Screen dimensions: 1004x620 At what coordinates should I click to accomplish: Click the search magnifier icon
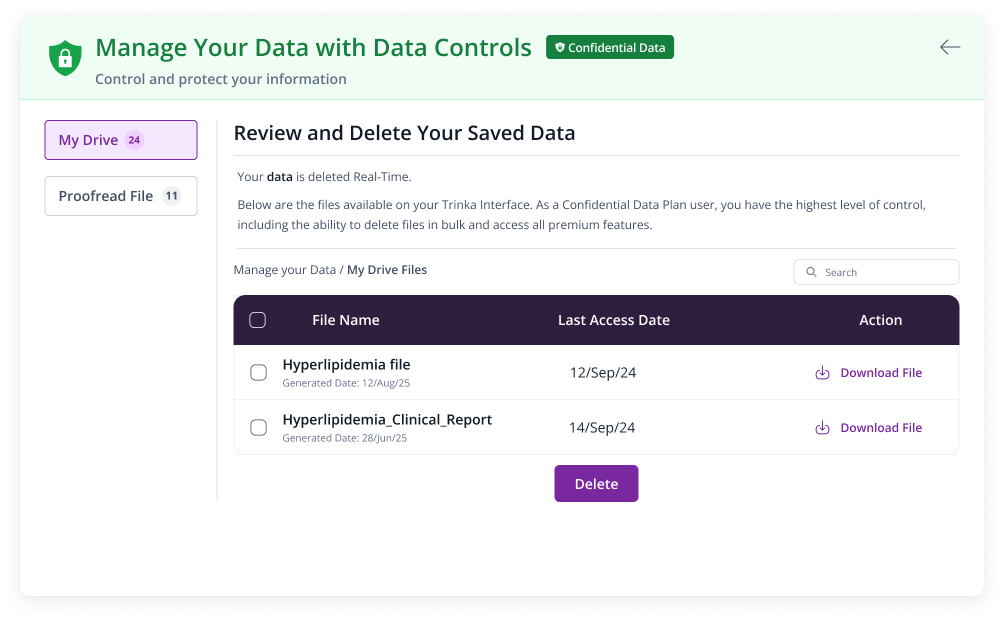point(811,271)
